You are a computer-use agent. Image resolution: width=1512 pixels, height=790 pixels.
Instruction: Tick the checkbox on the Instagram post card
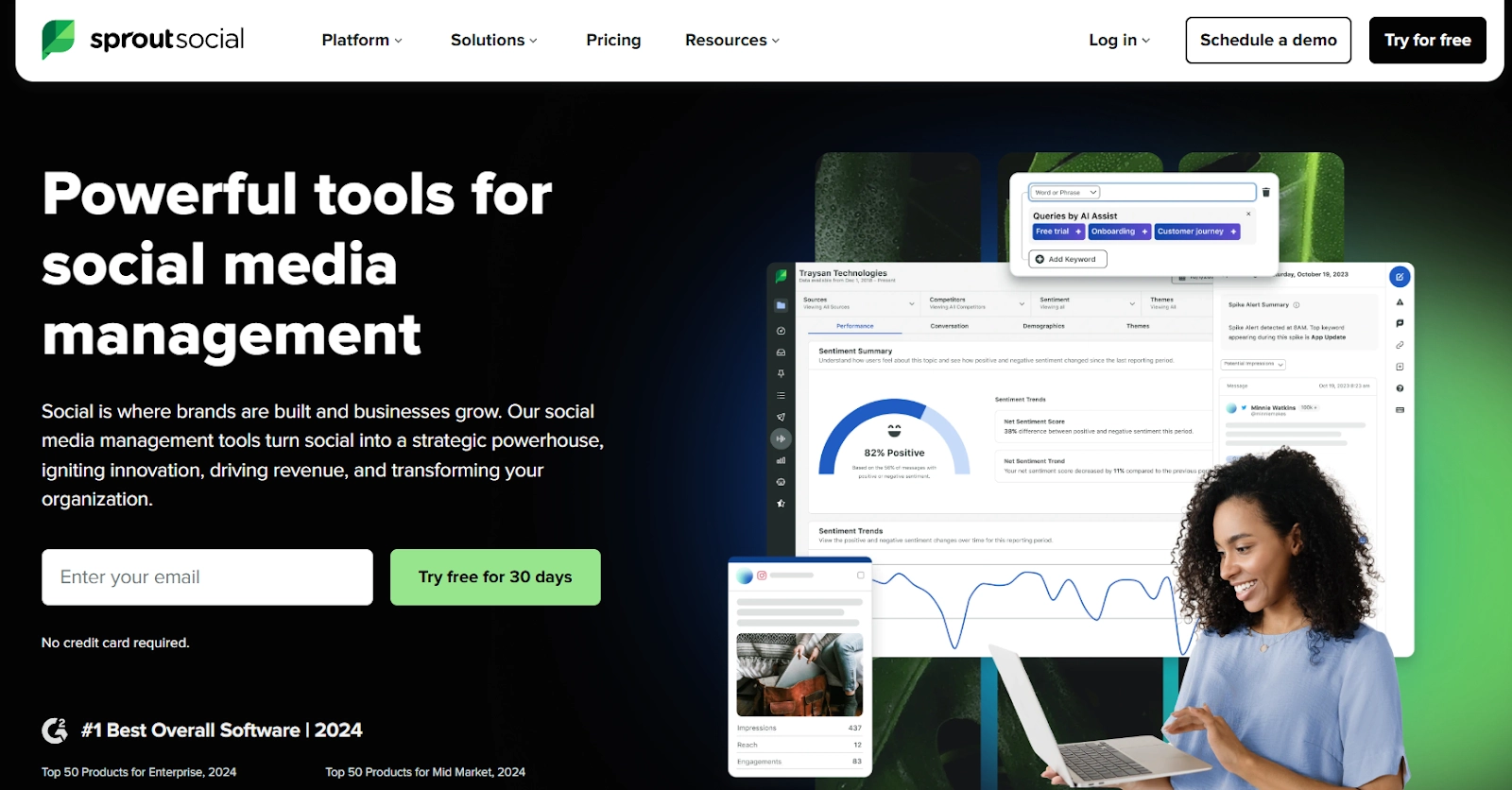pos(861,575)
